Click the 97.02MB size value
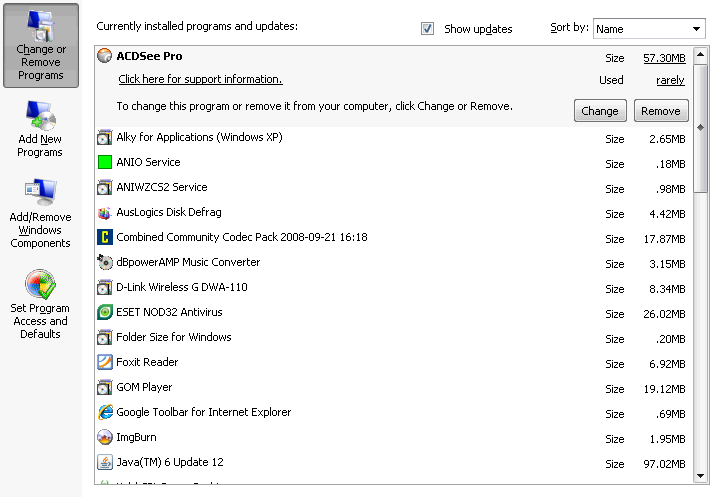722x497 pixels. click(x=664, y=464)
